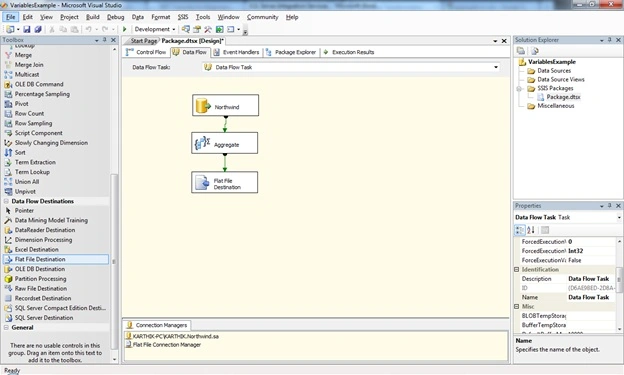Open the Community menu

(x=263, y=17)
